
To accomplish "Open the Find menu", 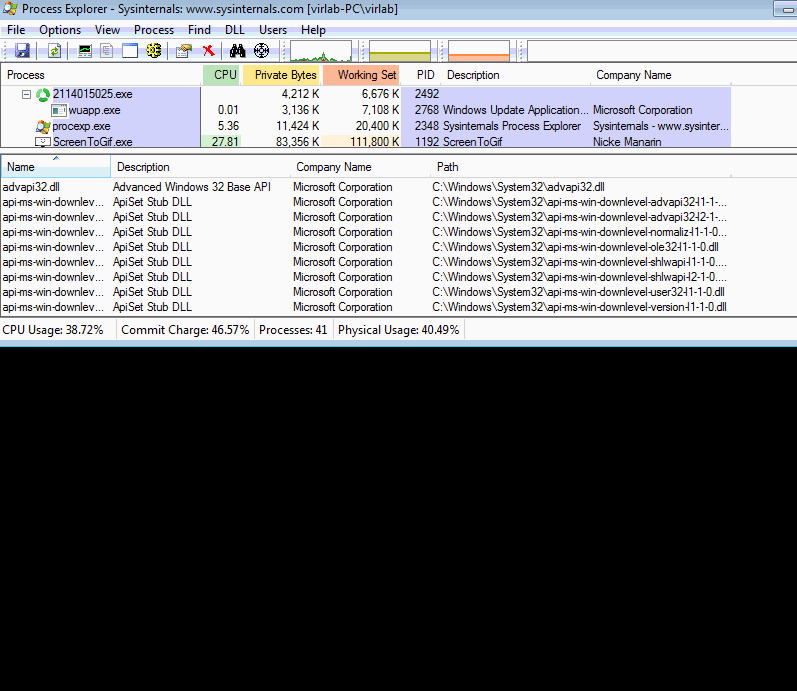I will pos(199,30).
